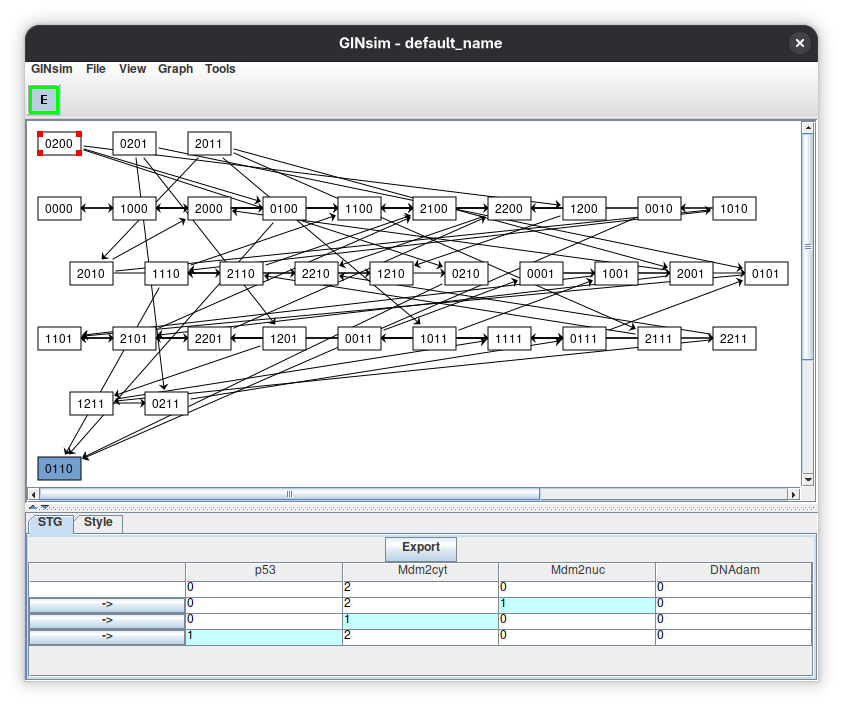Select node 2111 in the graph

659,339
